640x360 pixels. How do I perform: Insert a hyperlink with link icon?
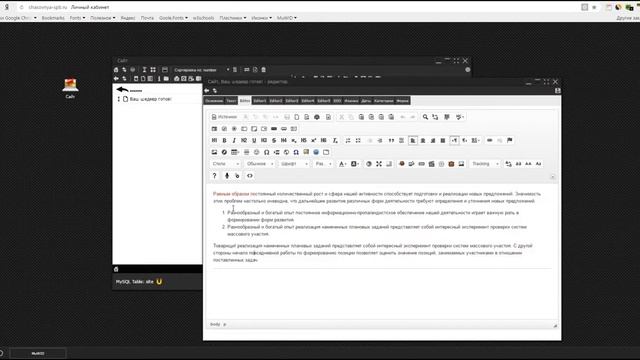tap(490, 140)
